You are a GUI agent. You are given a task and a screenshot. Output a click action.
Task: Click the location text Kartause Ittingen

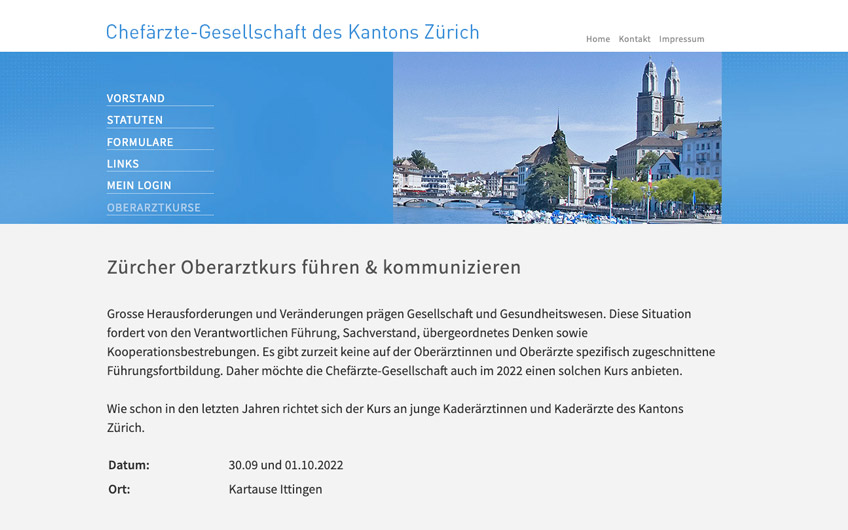(275, 489)
